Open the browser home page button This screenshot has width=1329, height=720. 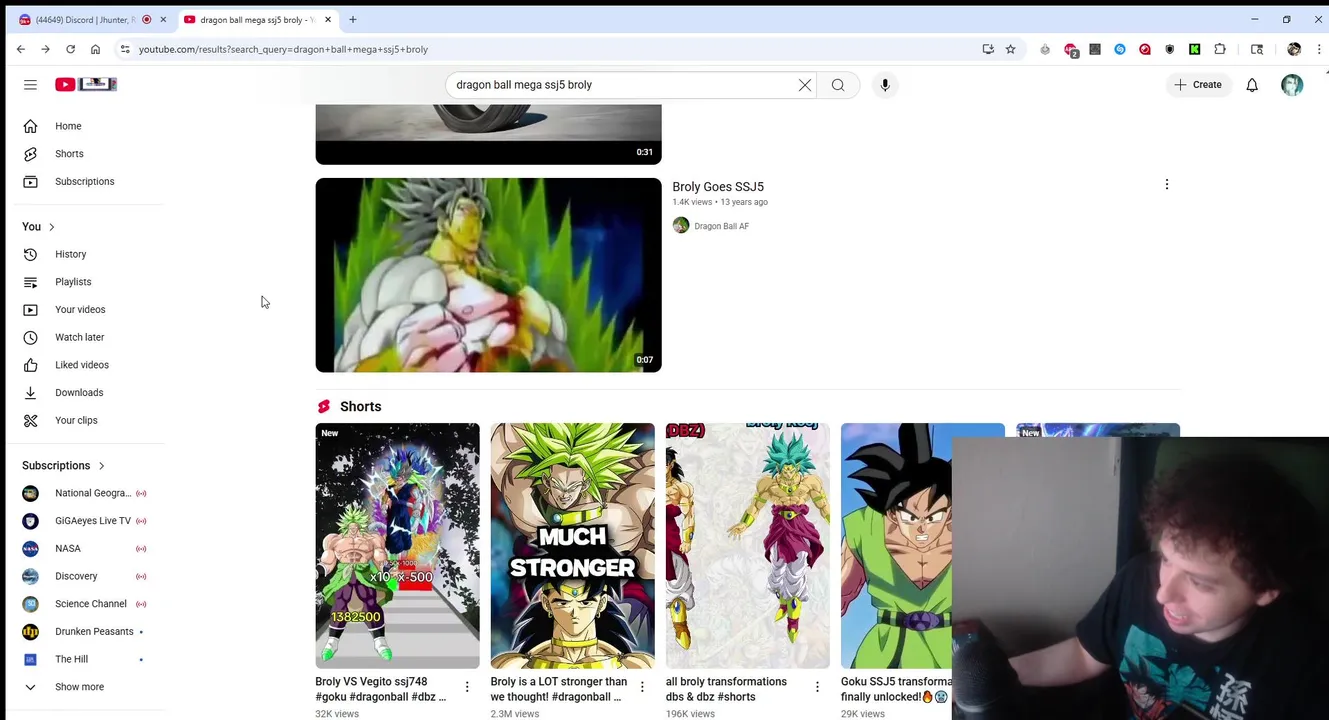click(96, 49)
